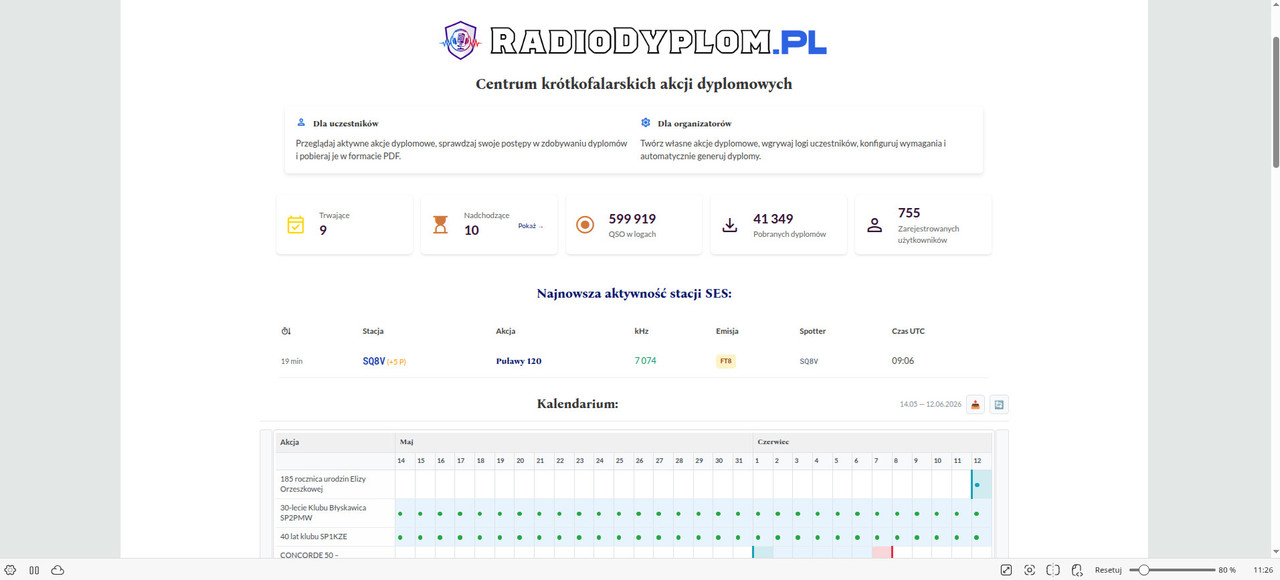Click the Pobranych dyplomów download icon
This screenshot has height=580, width=1280.
tap(730, 224)
